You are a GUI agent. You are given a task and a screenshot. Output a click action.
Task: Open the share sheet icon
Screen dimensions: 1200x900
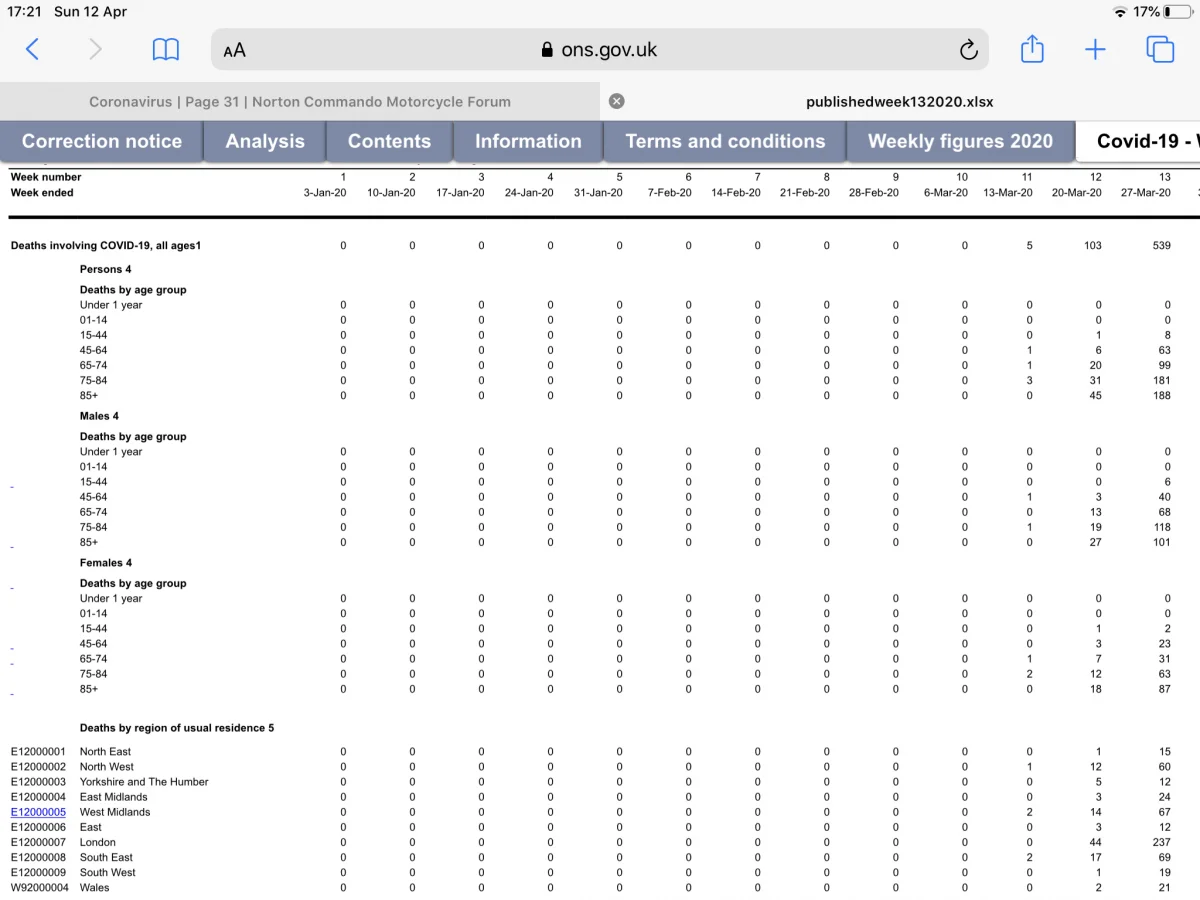pyautogui.click(x=1032, y=48)
